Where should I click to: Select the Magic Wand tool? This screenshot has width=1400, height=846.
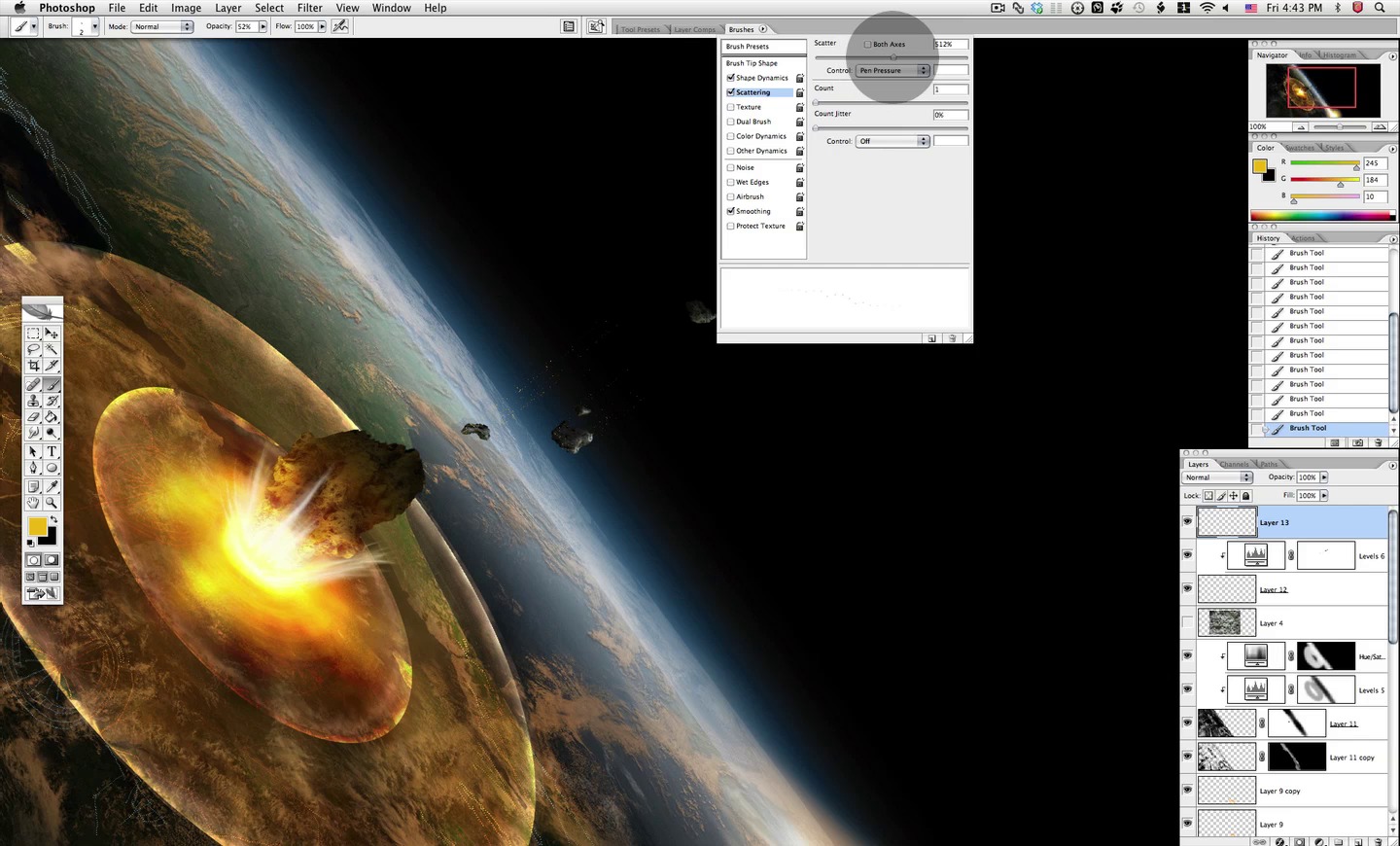52,349
